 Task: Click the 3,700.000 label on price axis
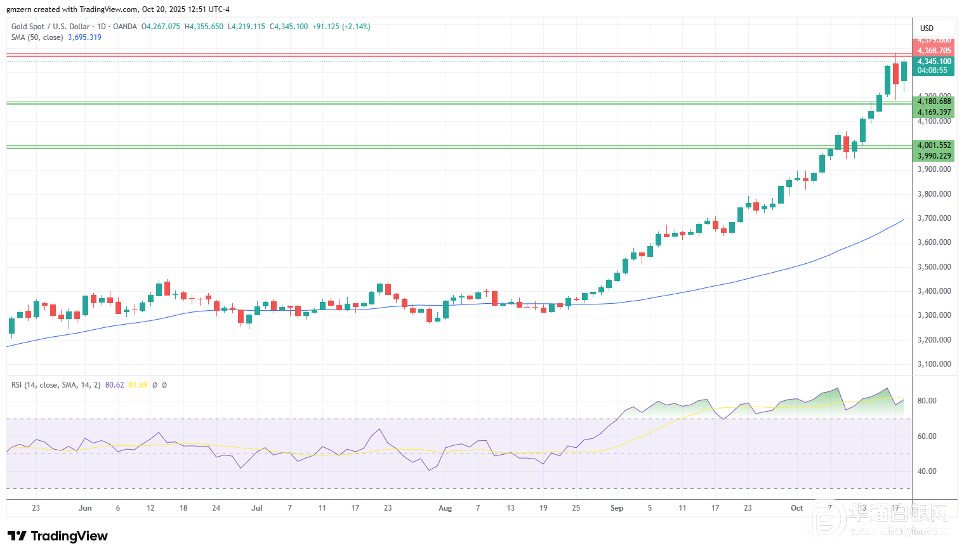(x=934, y=218)
